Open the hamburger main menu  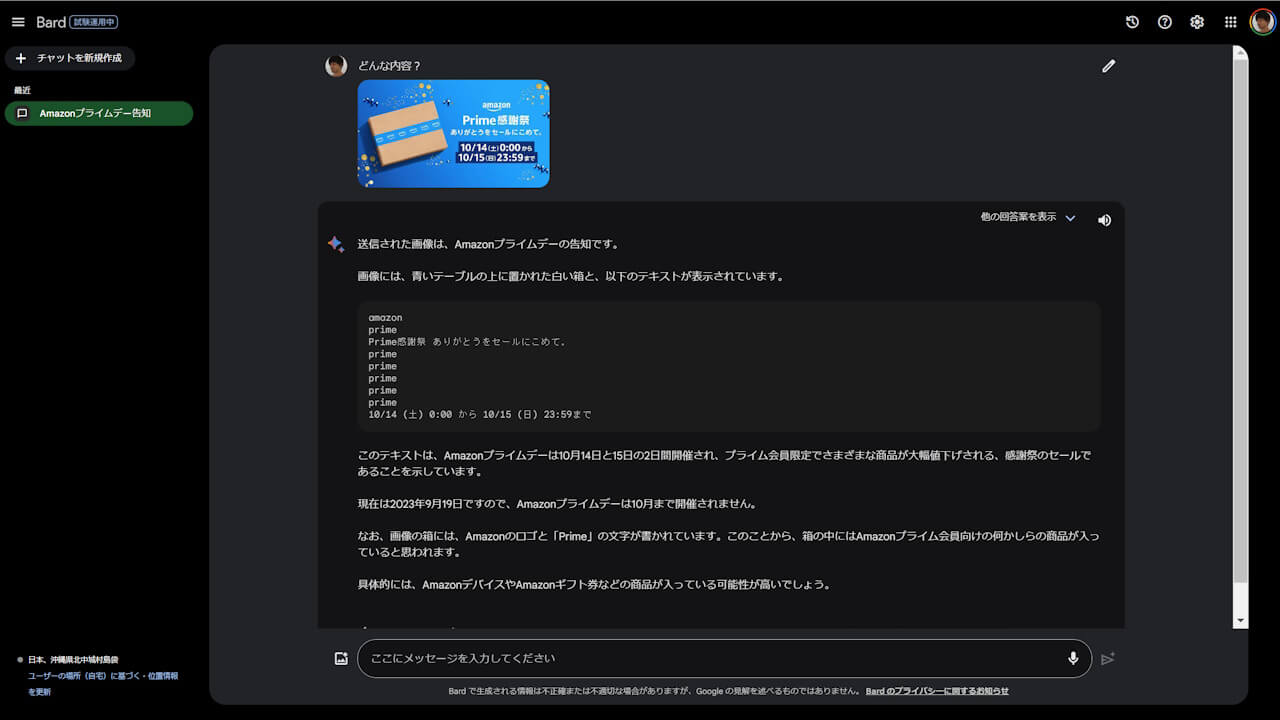click(18, 22)
